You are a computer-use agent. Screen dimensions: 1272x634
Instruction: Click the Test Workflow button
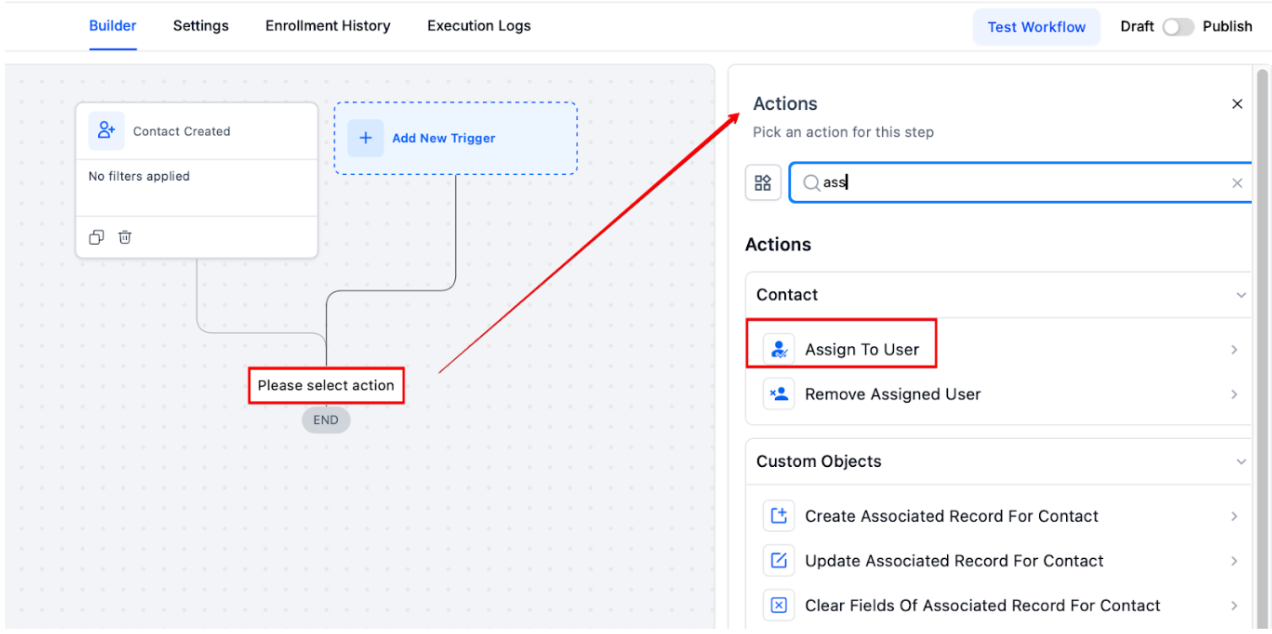[1036, 27]
